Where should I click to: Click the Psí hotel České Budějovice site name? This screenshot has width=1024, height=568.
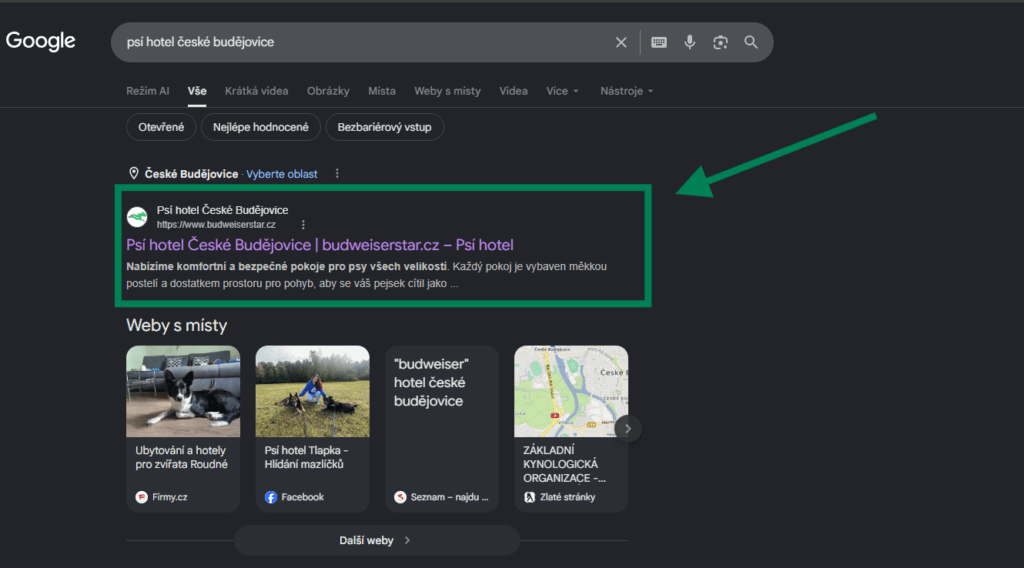[x=222, y=210]
